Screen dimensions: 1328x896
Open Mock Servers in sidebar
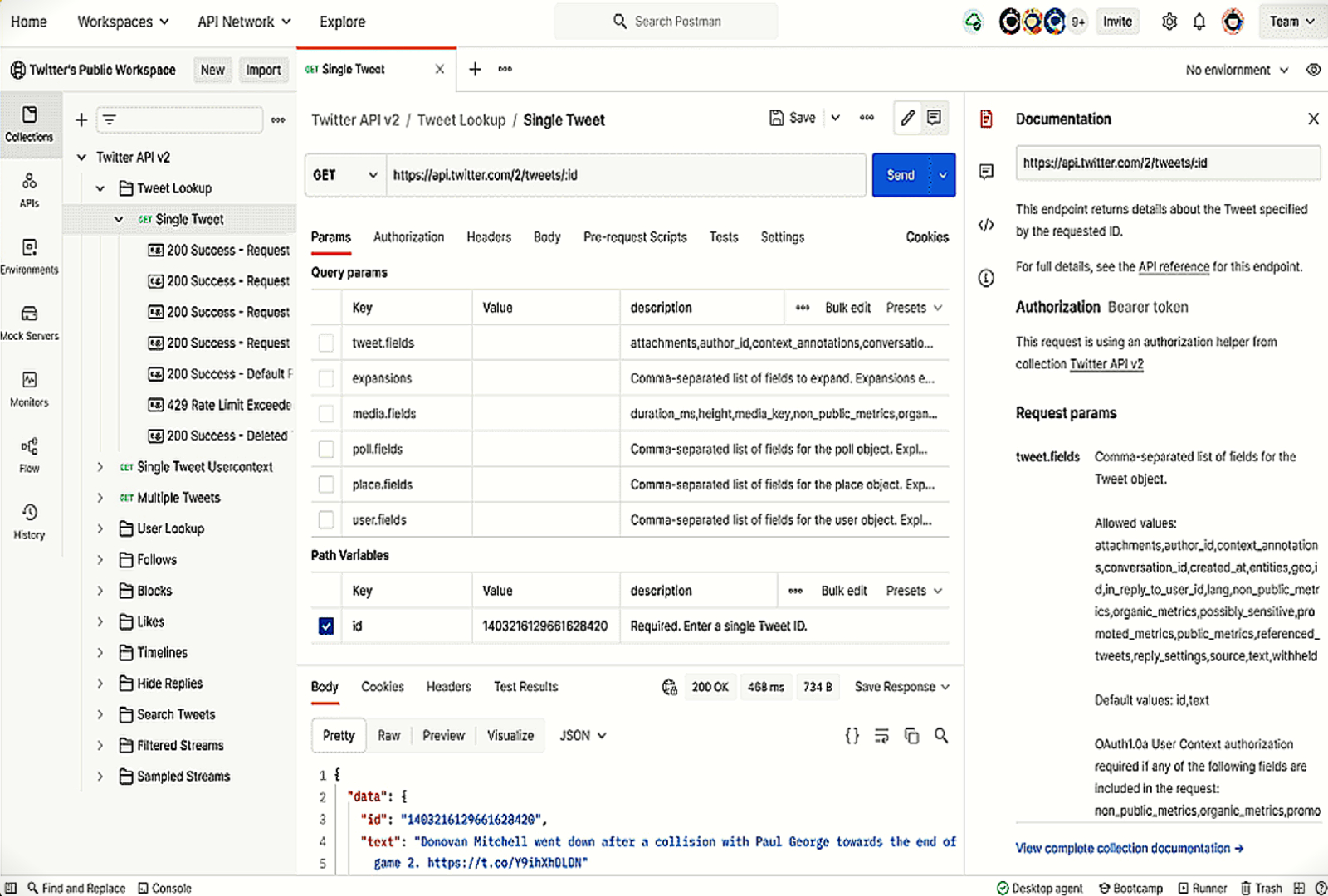30,324
